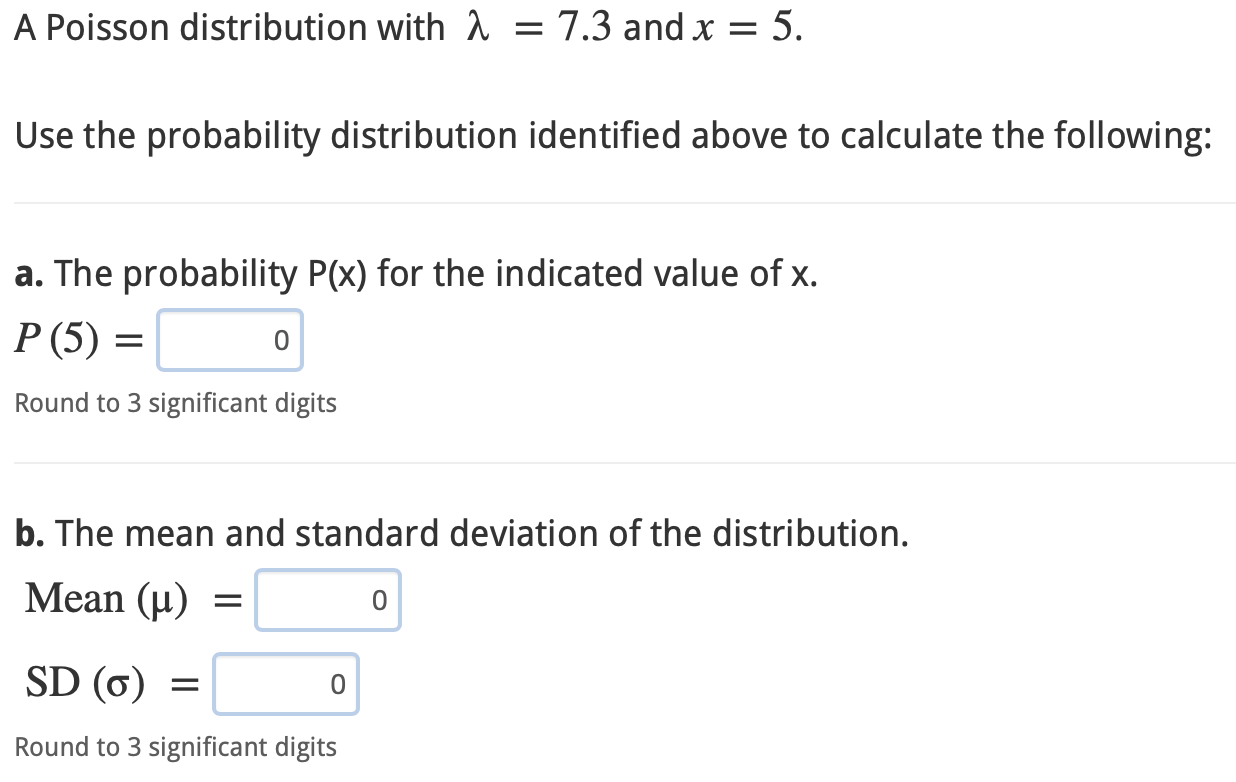Select the placeholder 0 in P(5) box
The height and width of the screenshot is (782, 1236).
click(x=282, y=340)
